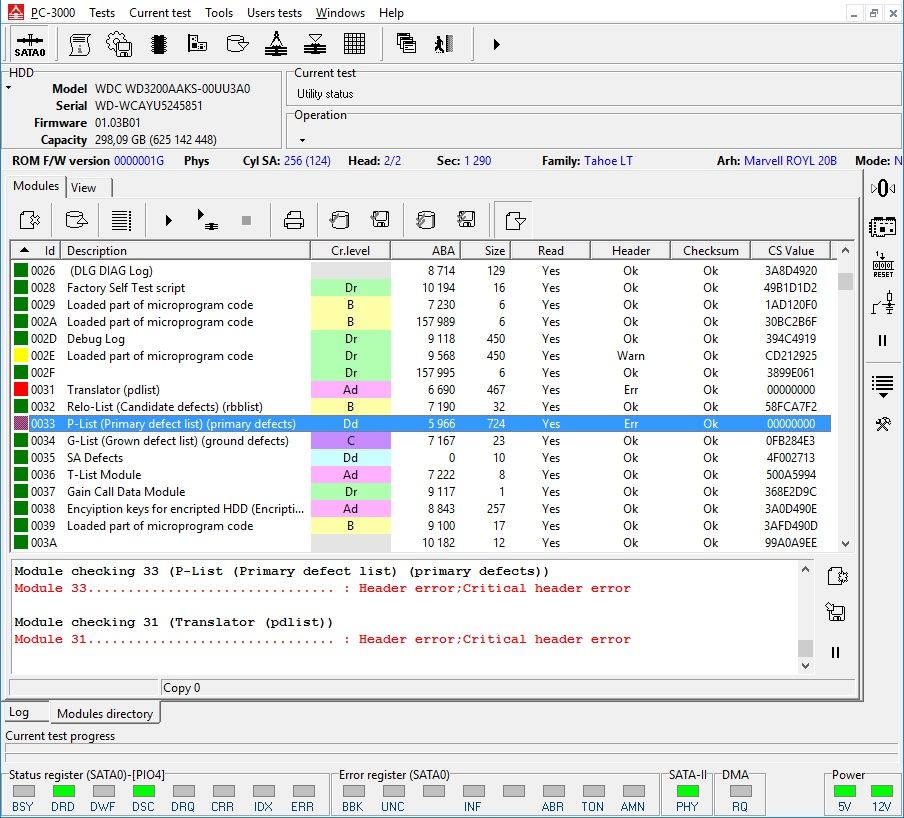Click the microchip icon in main toolbar
The image size is (904, 818).
[x=159, y=44]
